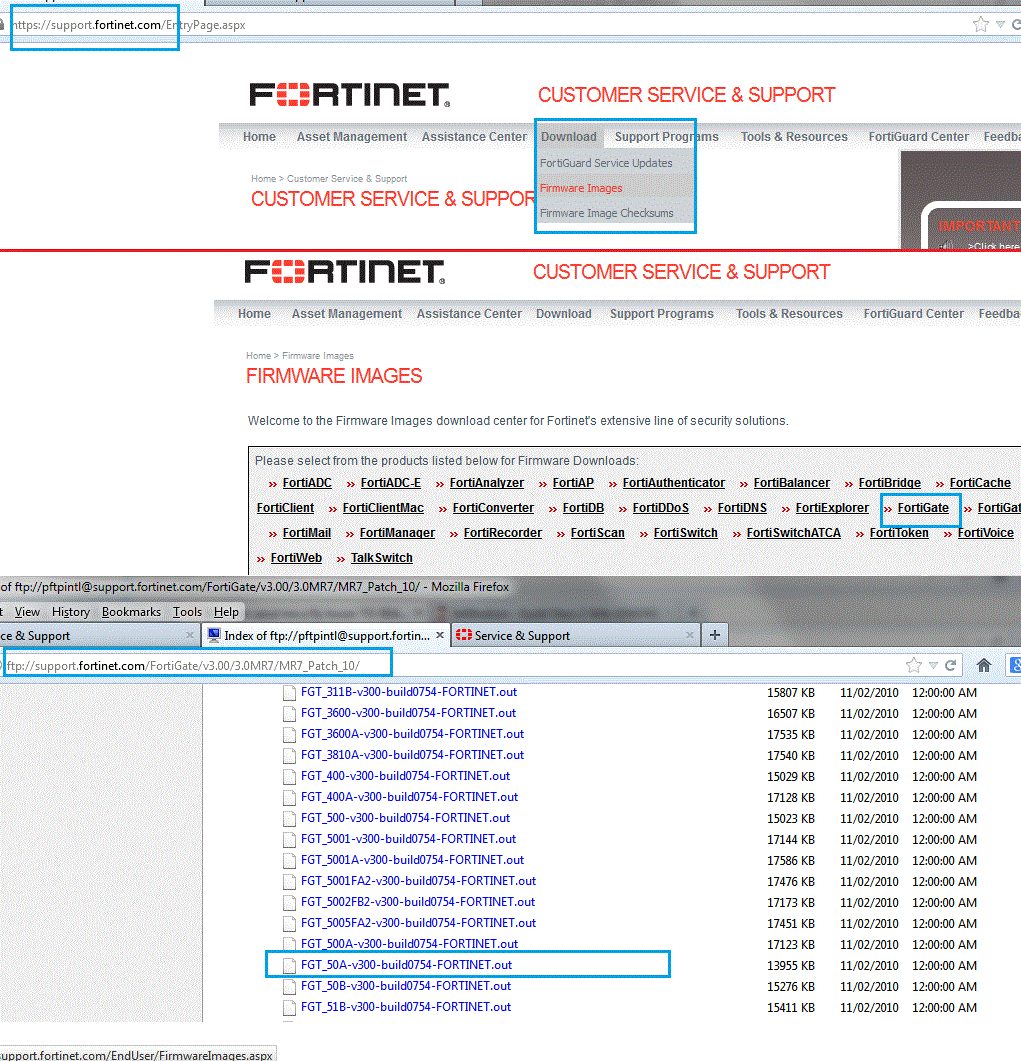Image resolution: width=1021 pixels, height=1061 pixels.
Task: Open Assistance Center in upper navigation bar
Action: [x=474, y=137]
